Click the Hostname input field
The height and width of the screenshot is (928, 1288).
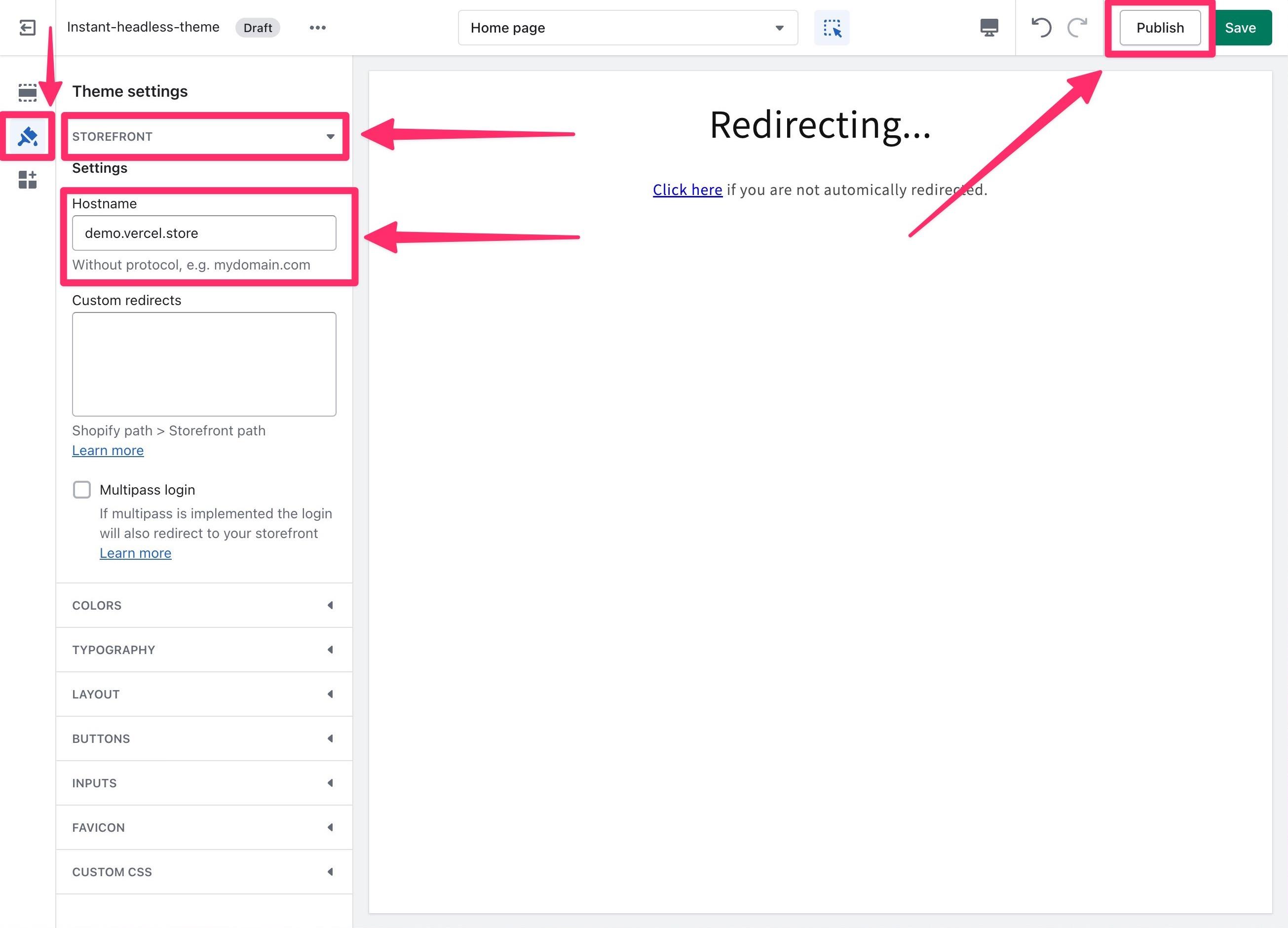pos(204,233)
